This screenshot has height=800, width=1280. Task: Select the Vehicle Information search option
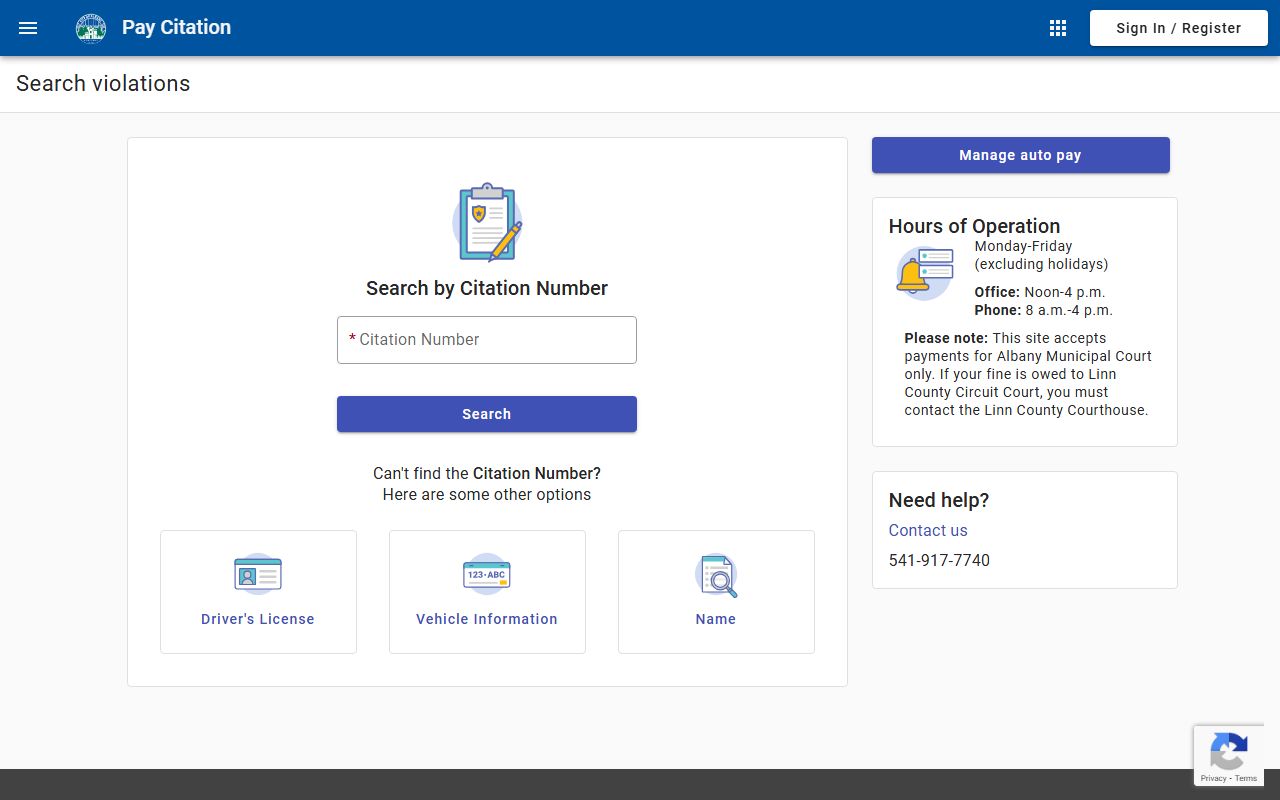click(487, 592)
